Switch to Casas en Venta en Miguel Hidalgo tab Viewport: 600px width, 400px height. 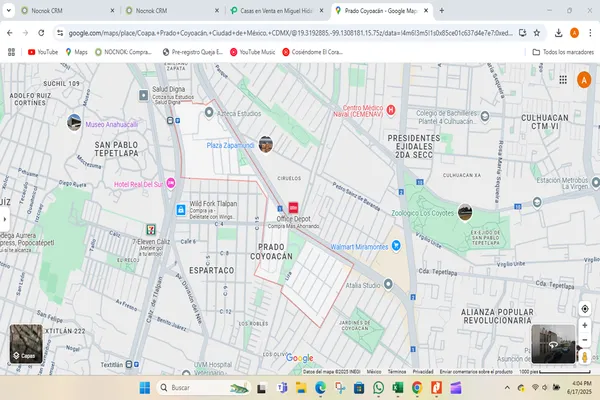point(277,11)
